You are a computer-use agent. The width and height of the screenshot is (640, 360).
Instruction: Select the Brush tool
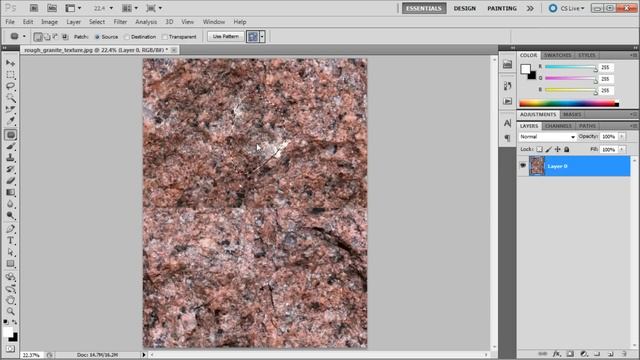pos(11,147)
